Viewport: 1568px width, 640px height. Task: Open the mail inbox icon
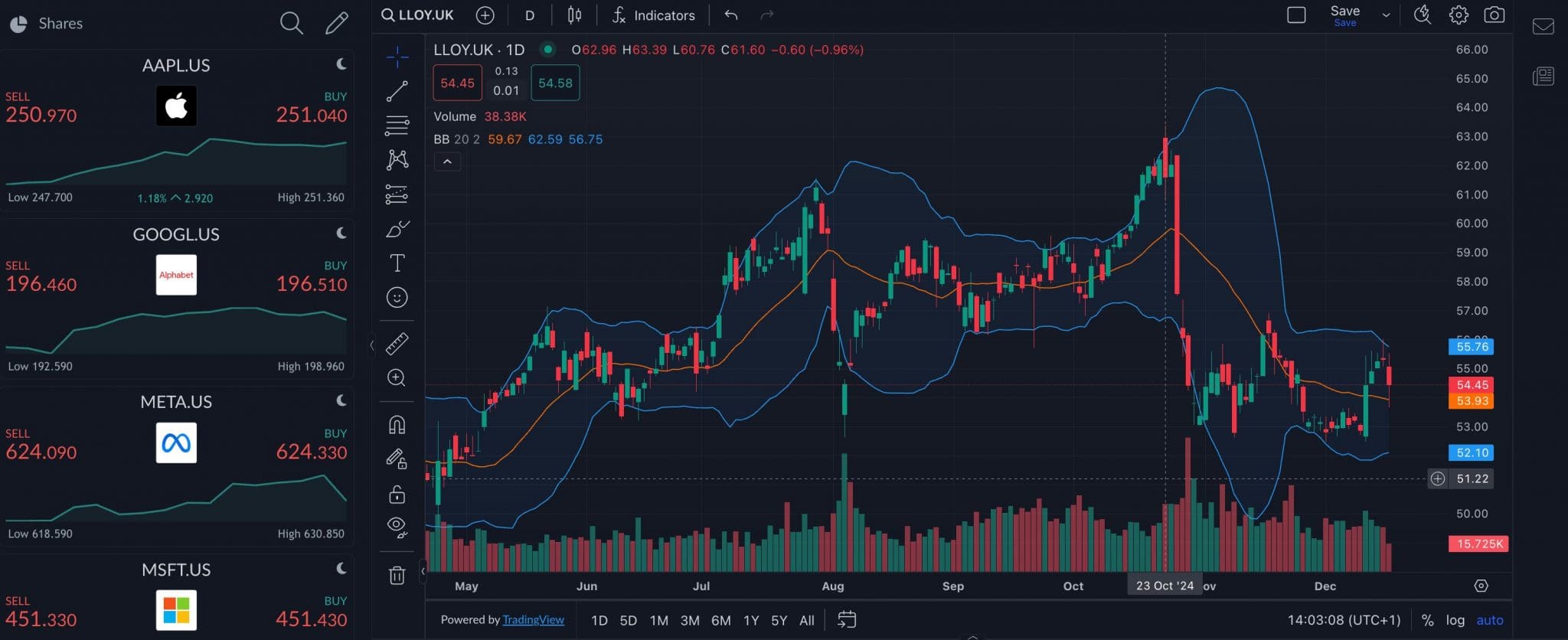(1543, 27)
